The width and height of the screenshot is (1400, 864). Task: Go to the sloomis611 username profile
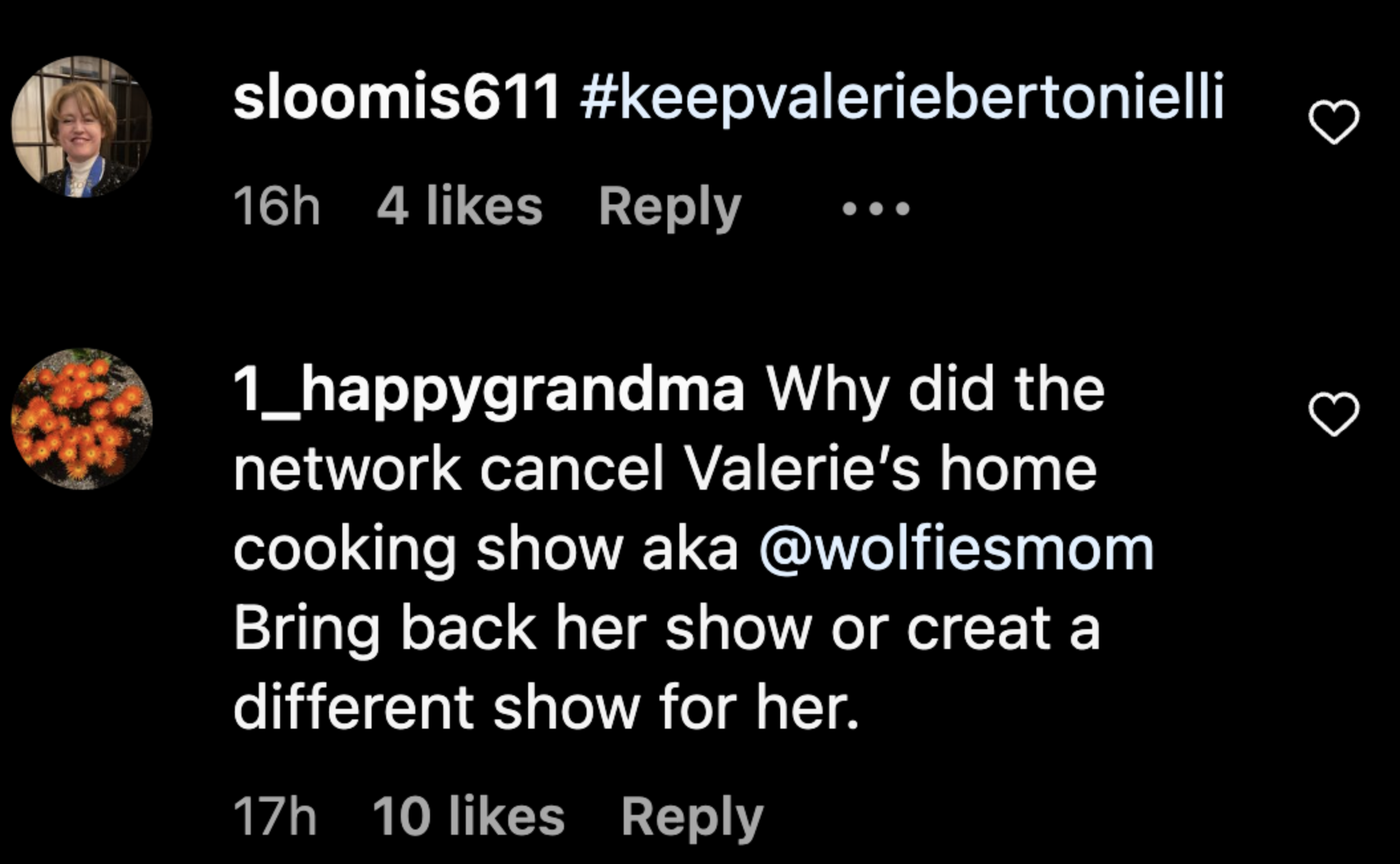pos(397,98)
